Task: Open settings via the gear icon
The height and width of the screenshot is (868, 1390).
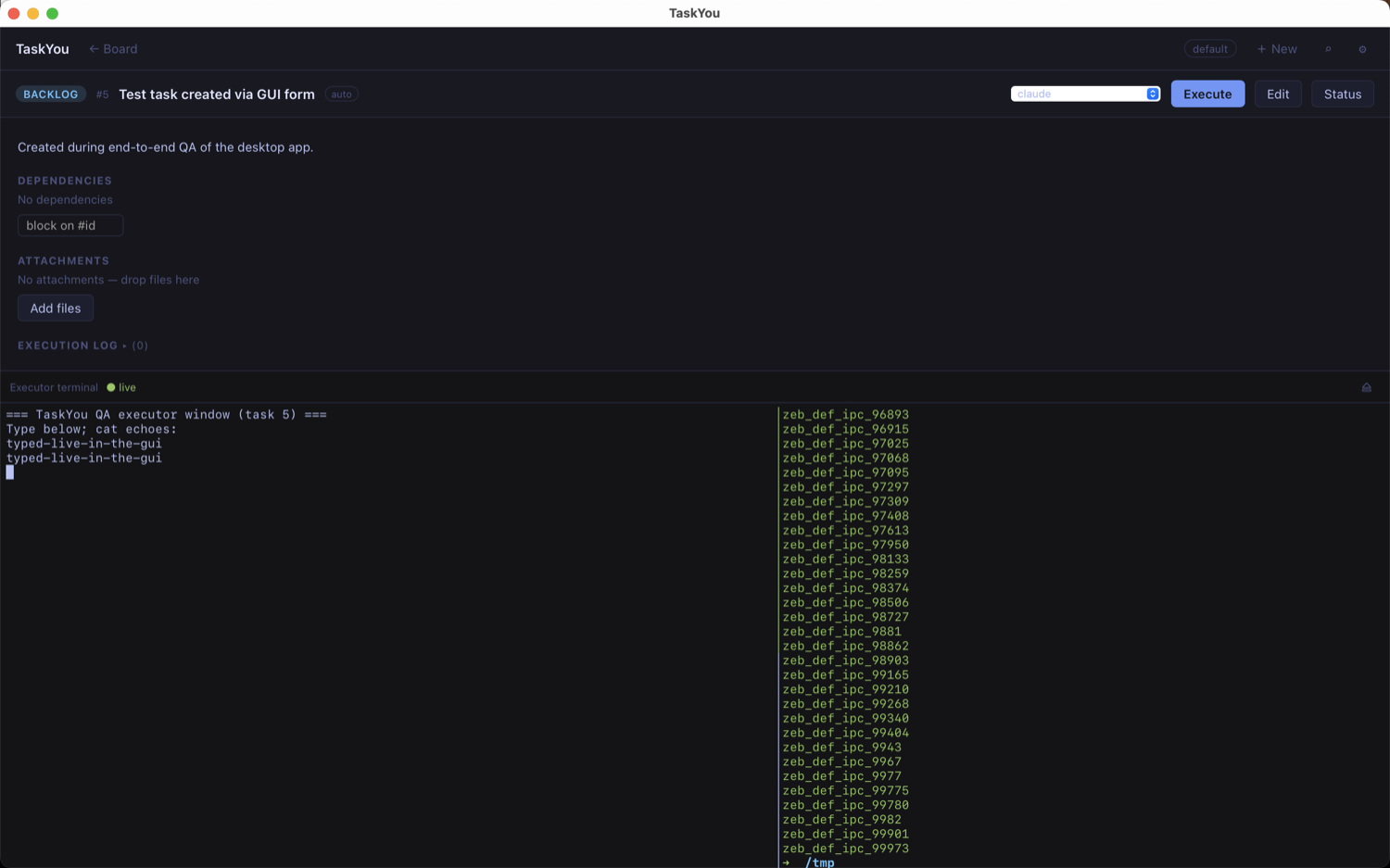Action: click(1362, 49)
